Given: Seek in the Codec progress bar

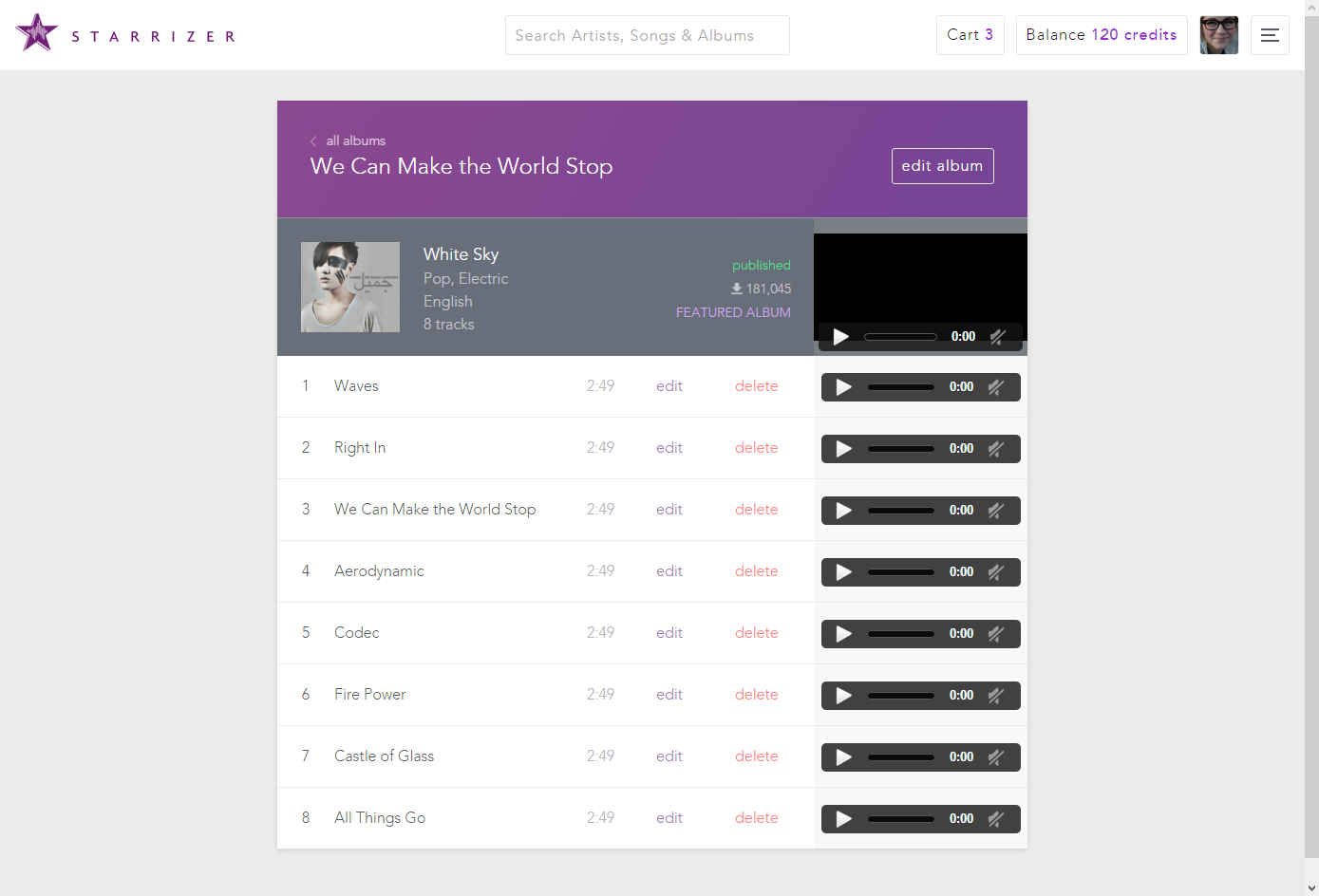Looking at the screenshot, I should coord(901,634).
